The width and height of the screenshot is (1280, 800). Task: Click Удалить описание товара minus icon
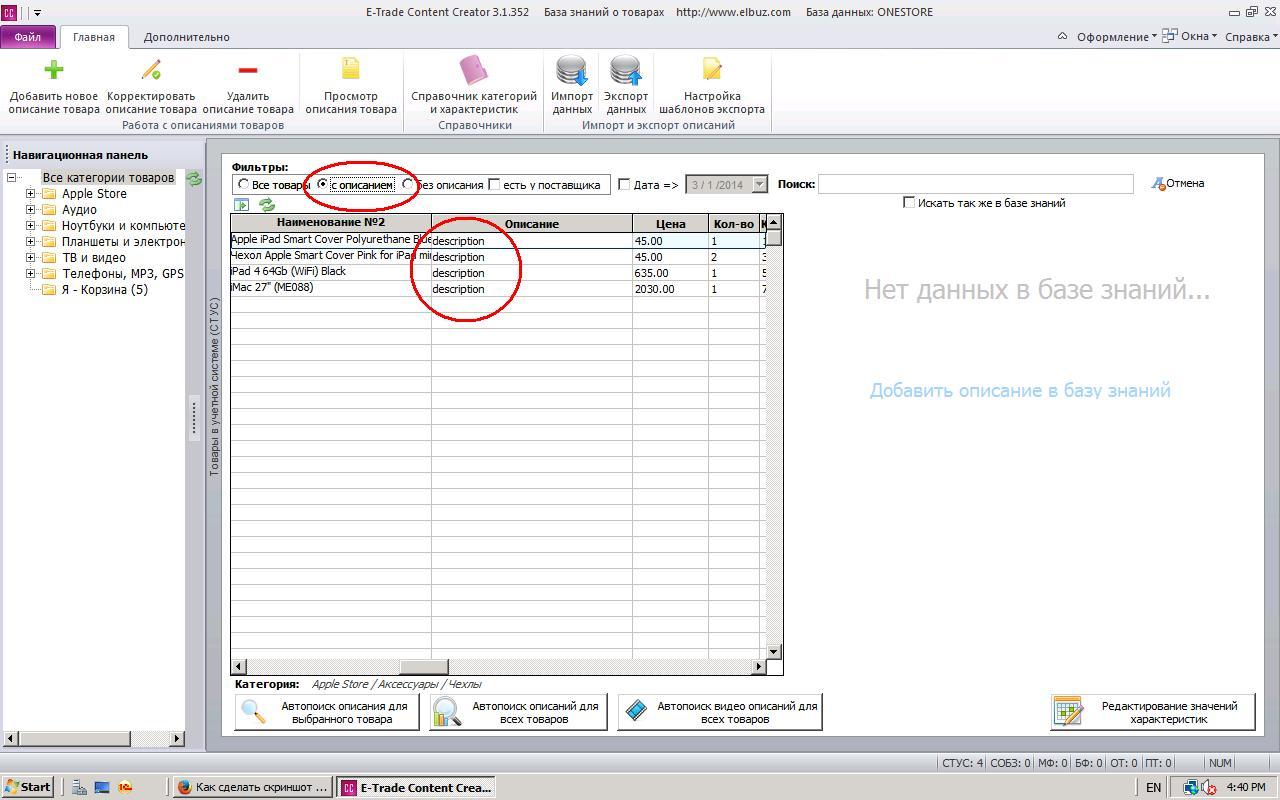click(248, 69)
